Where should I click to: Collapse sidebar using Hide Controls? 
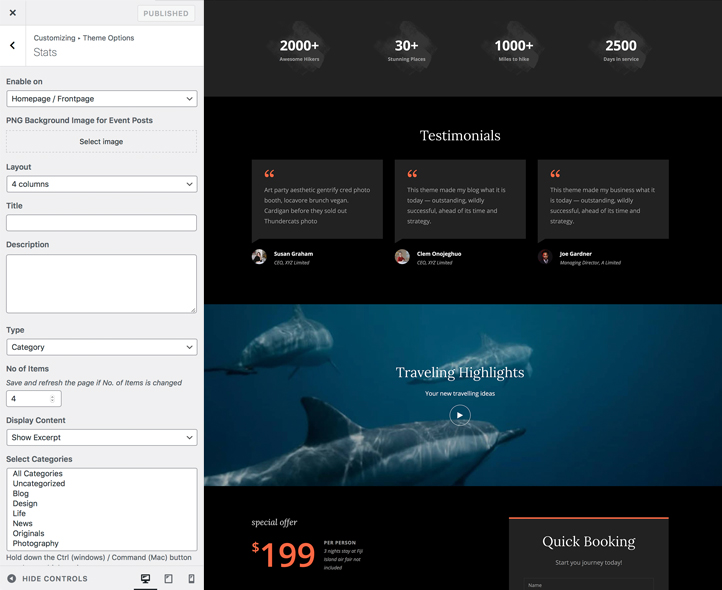click(47, 578)
